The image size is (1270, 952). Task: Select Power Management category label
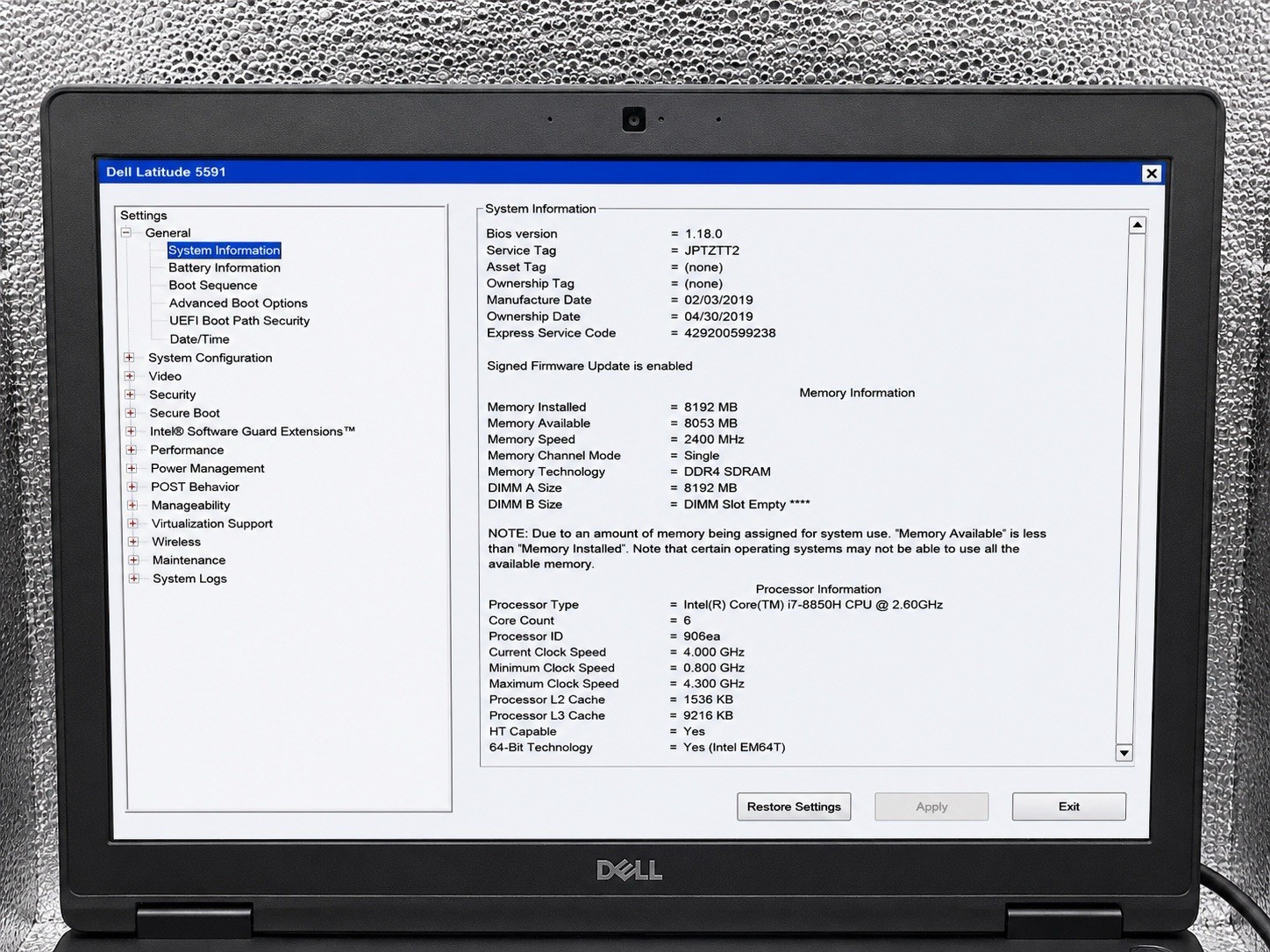click(208, 468)
